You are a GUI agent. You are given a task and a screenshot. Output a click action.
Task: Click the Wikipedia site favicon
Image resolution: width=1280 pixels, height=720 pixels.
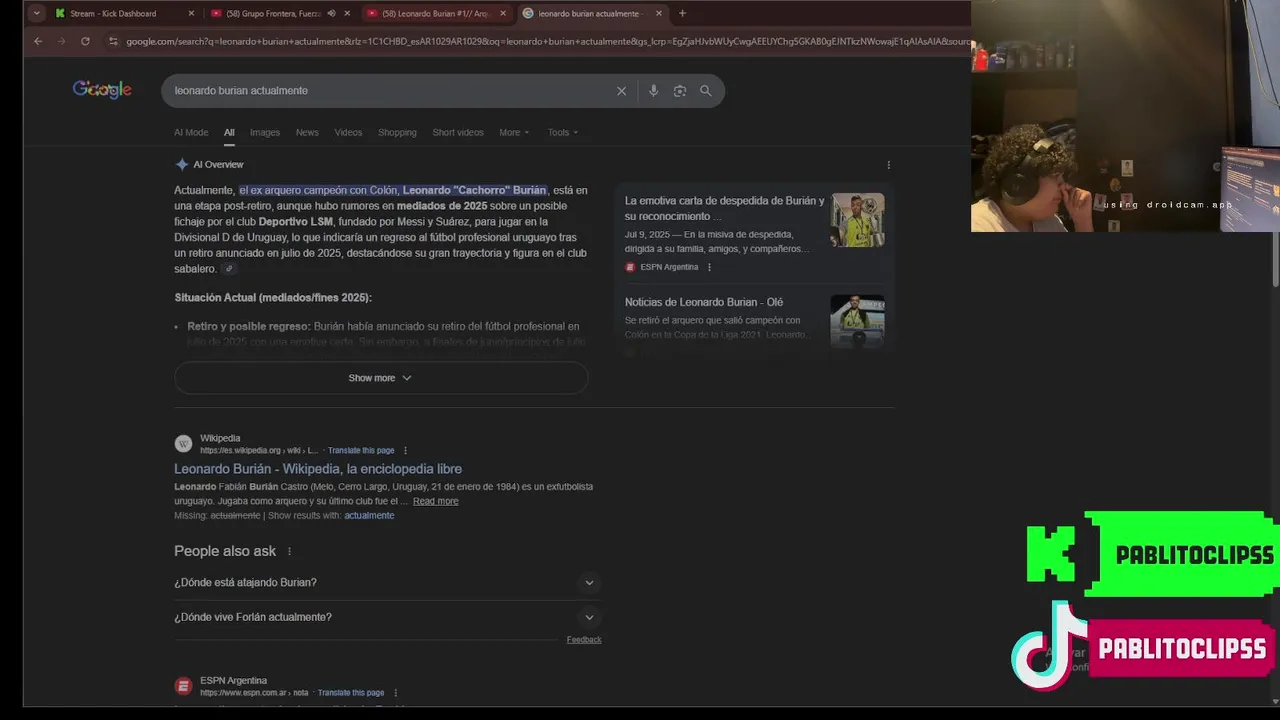coord(183,444)
